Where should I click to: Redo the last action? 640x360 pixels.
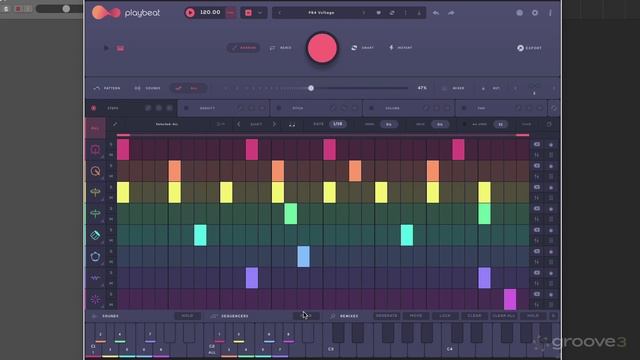[x=451, y=13]
